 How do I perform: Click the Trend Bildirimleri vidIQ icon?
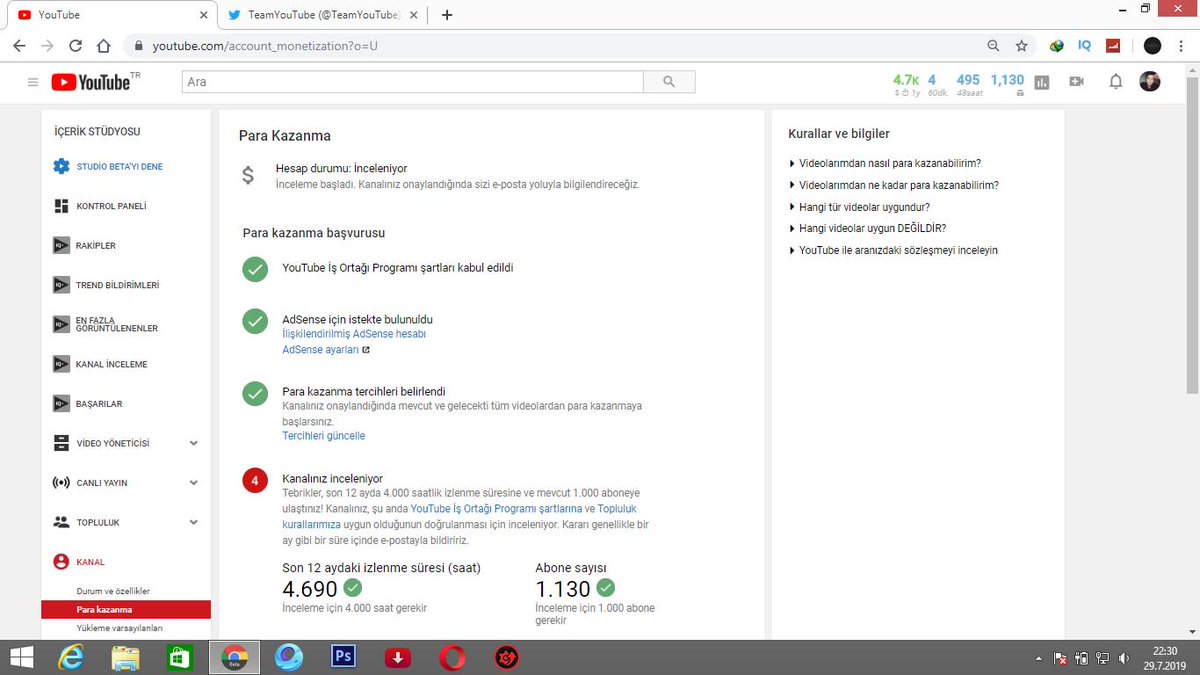point(61,285)
